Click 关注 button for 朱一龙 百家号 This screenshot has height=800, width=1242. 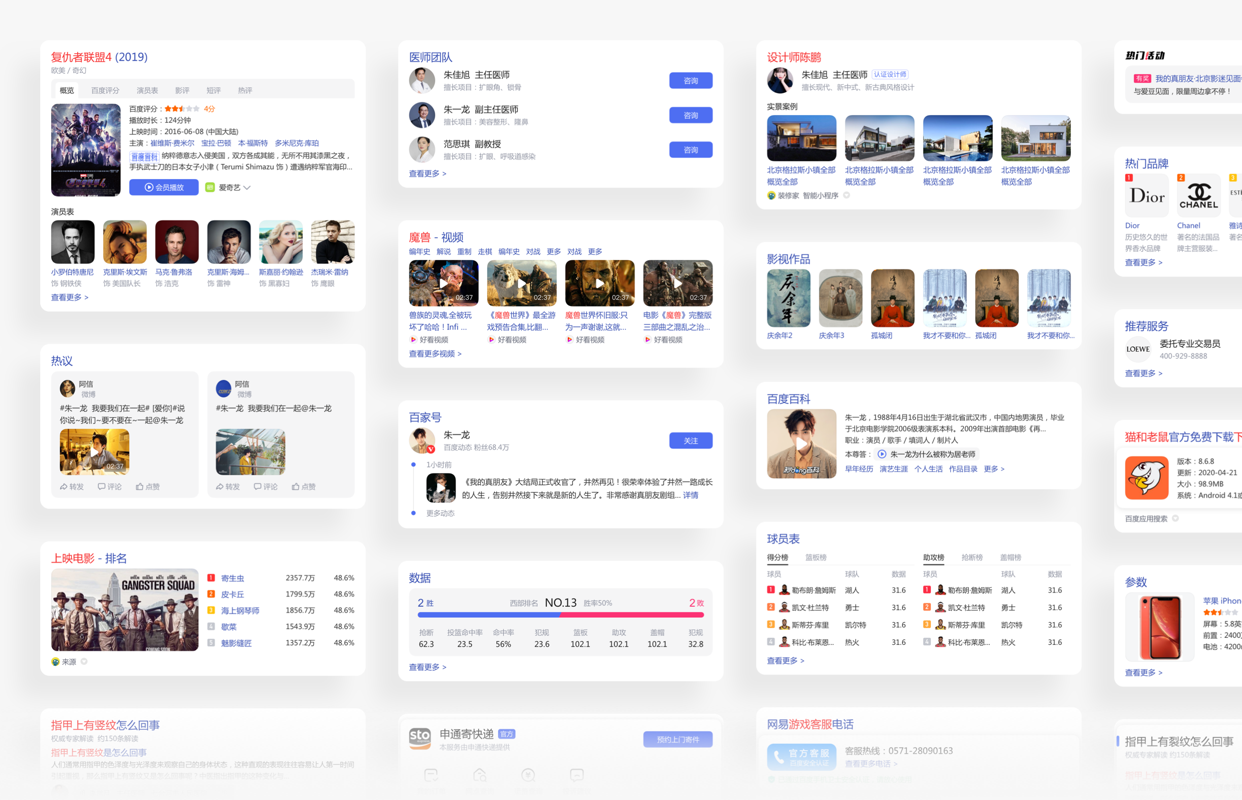(691, 440)
